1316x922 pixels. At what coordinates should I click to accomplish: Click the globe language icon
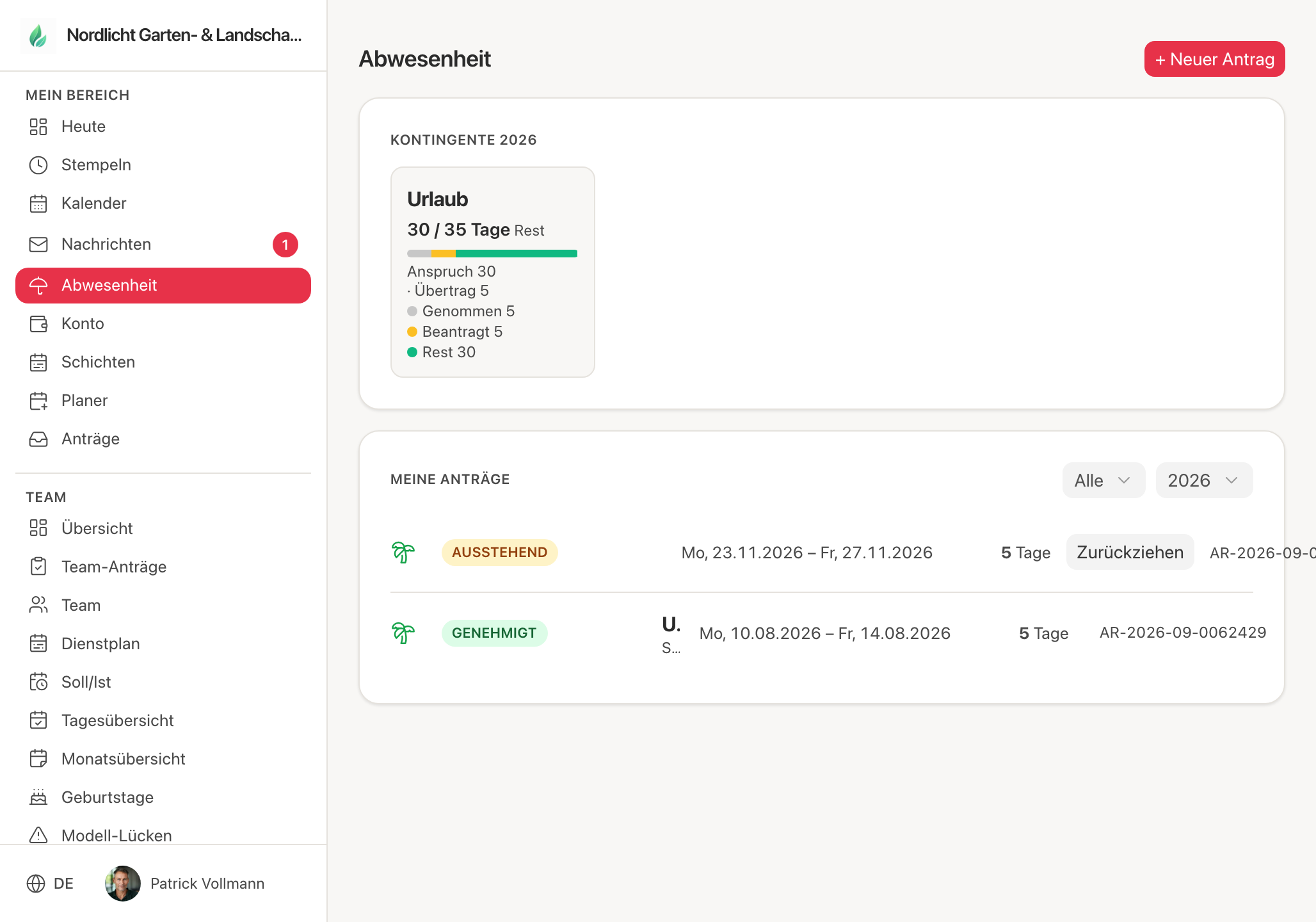click(x=36, y=884)
